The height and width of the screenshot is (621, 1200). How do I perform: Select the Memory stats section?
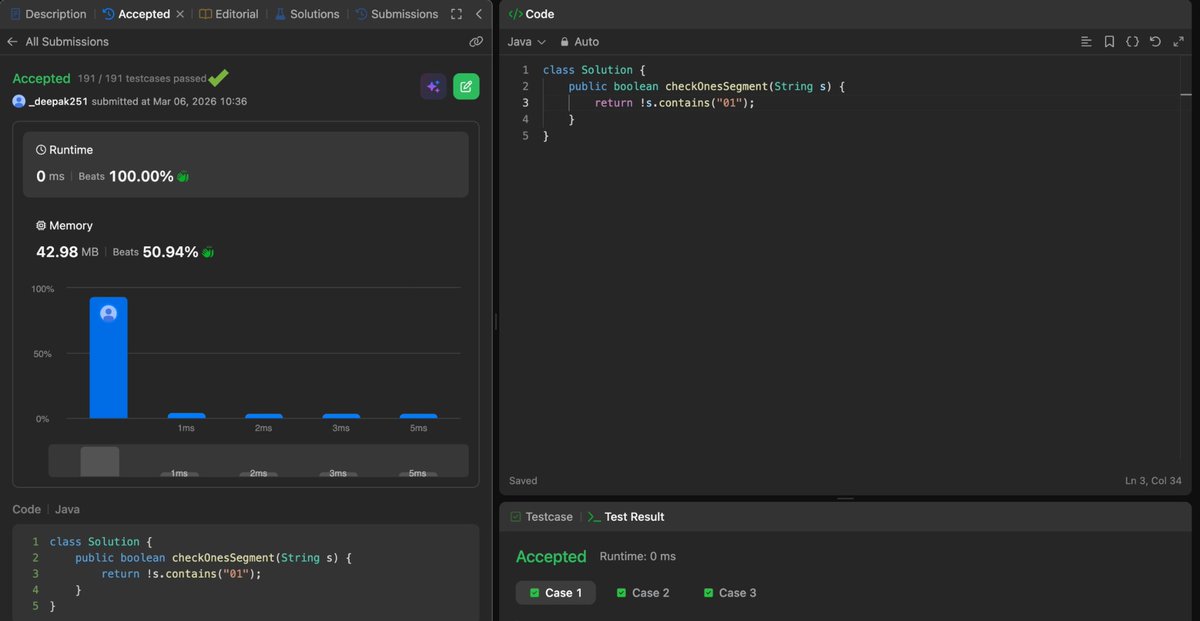tap(246, 240)
